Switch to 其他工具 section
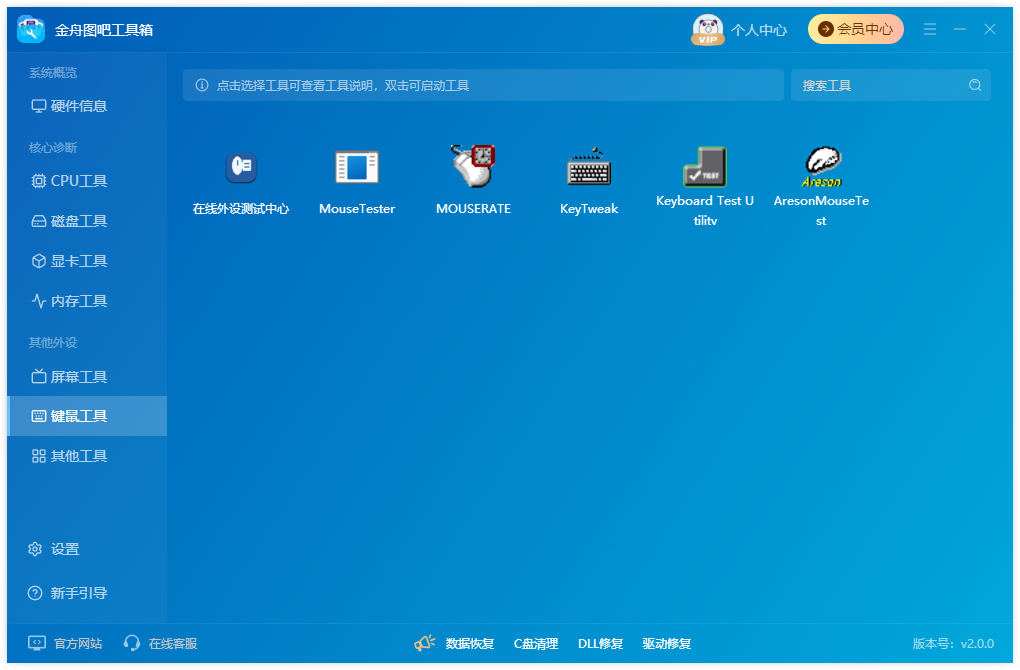Screen dimensions: 1020x670 point(87,456)
